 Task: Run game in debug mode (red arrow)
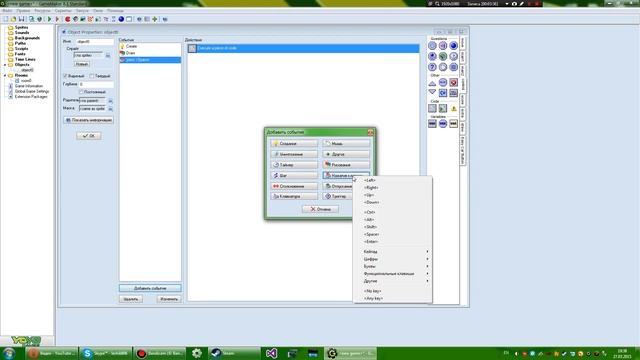[58, 19]
